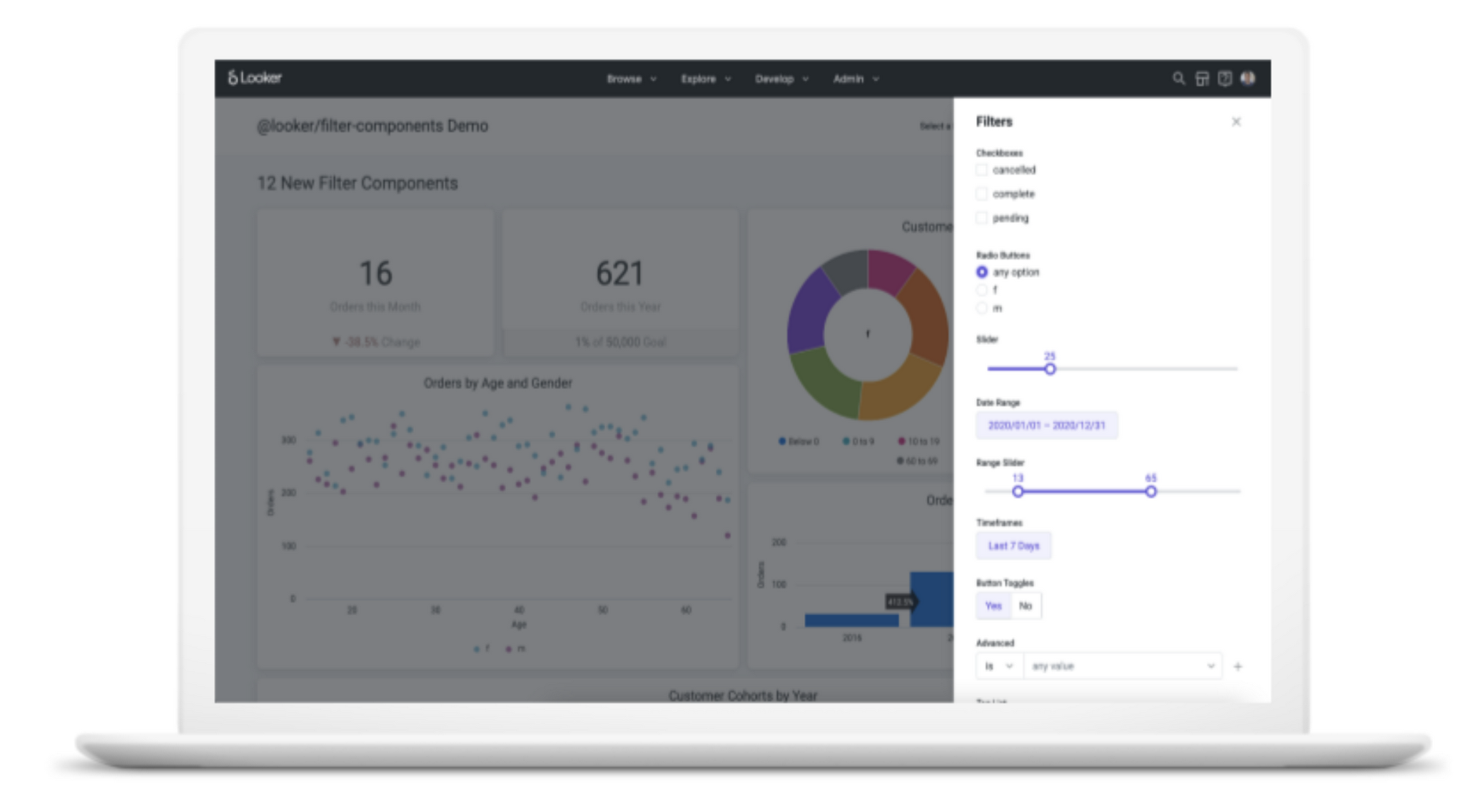Image resolution: width=1483 pixels, height=812 pixels.
Task: Click the 2016 bar in chart
Action: coord(852,620)
